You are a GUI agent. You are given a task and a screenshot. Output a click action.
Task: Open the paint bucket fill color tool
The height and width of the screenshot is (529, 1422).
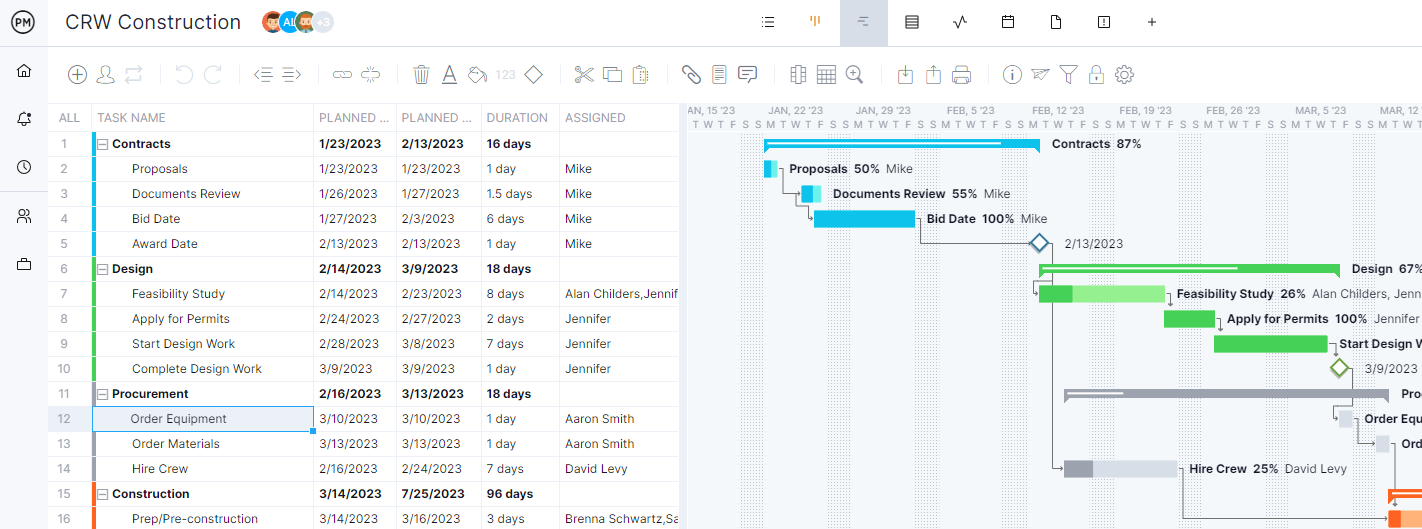pyautogui.click(x=478, y=75)
